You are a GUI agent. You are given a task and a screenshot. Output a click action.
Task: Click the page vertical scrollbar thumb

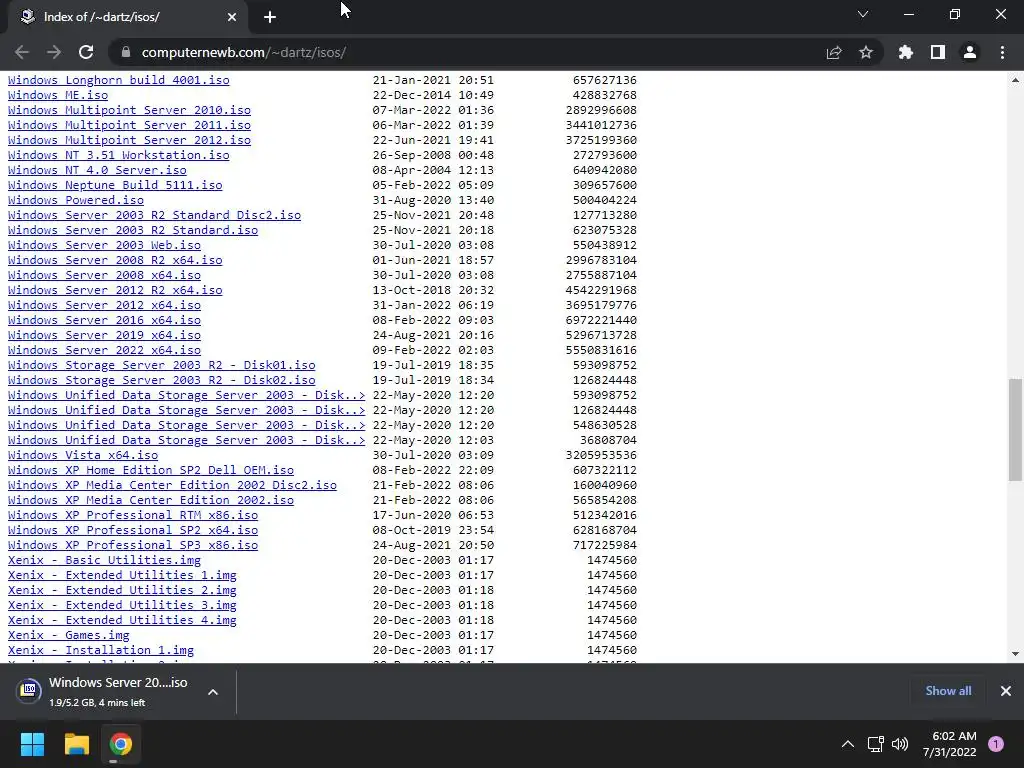point(1015,430)
